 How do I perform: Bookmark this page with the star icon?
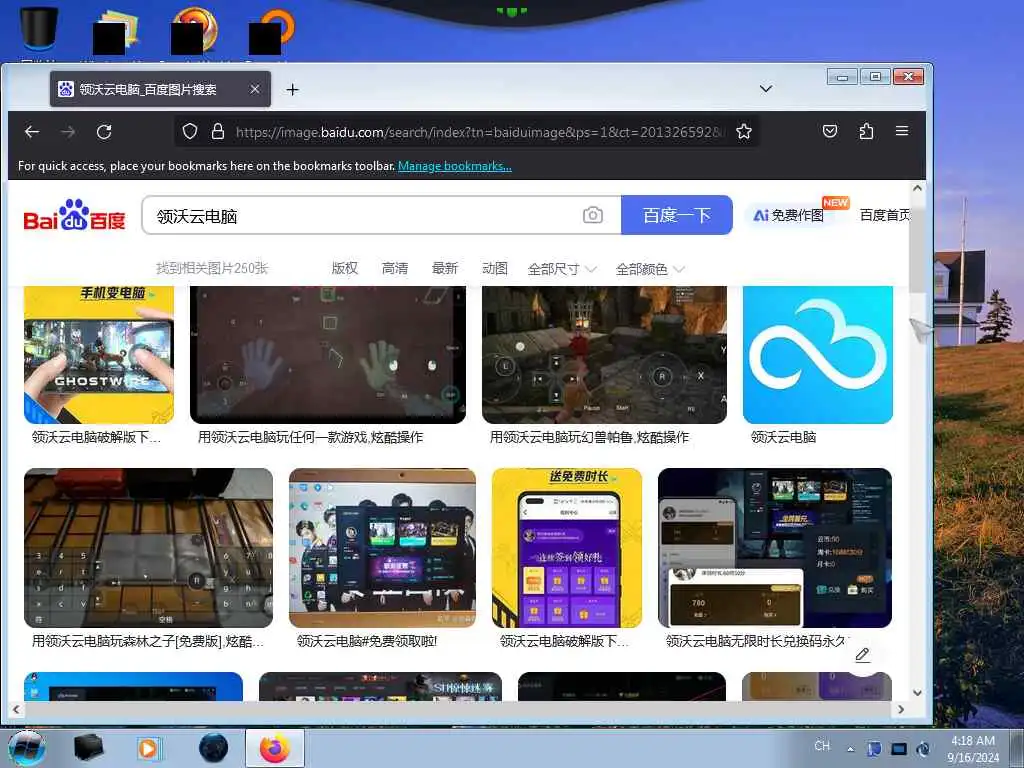744,132
